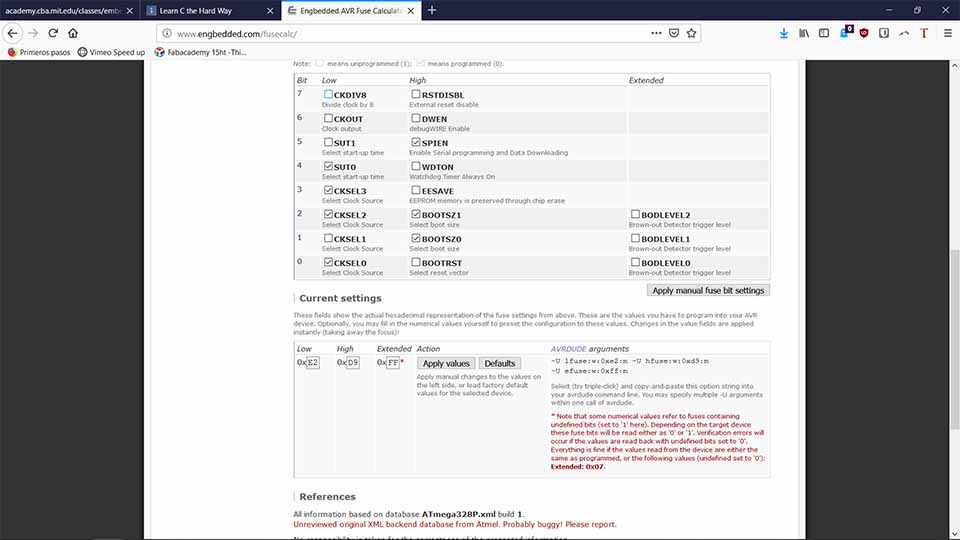This screenshot has height=540, width=960.
Task: Click the Defaults button
Action: (x=500, y=363)
